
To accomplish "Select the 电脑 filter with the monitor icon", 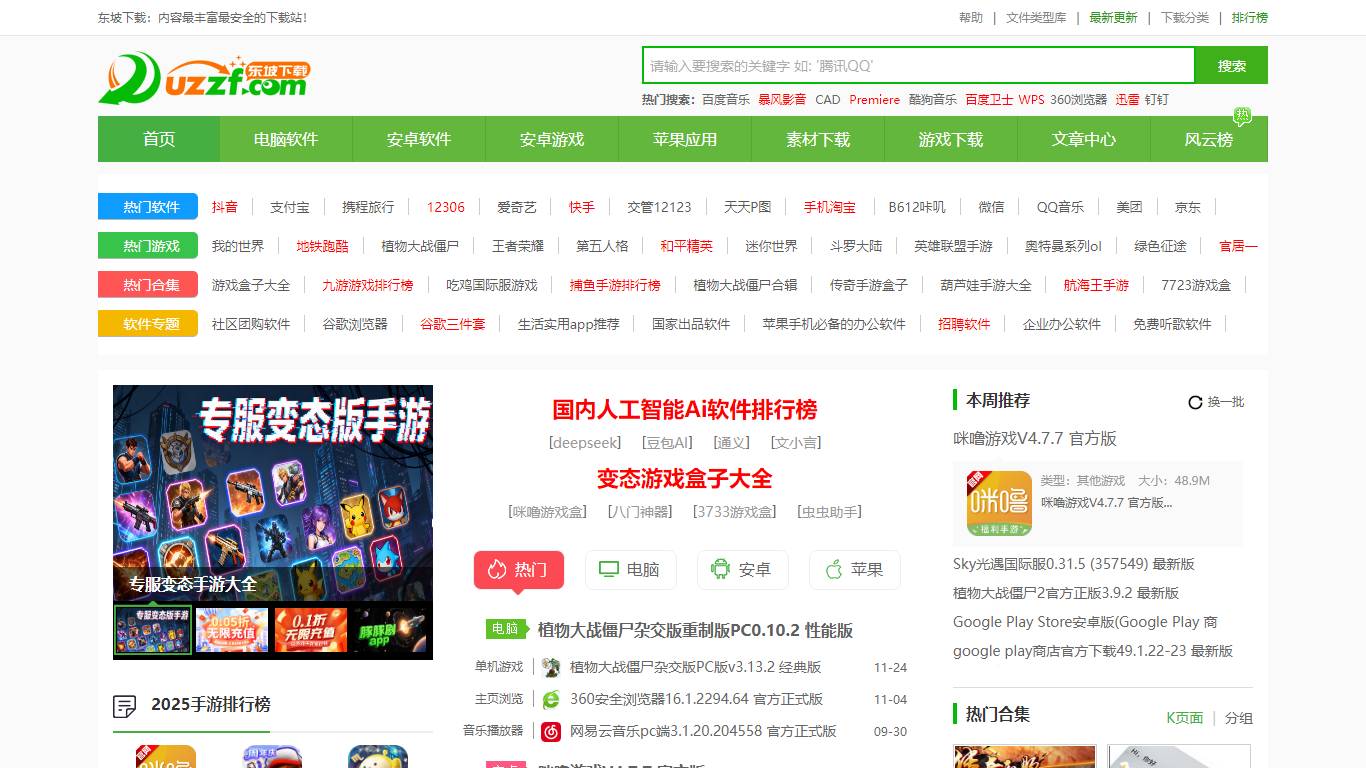I will [631, 569].
